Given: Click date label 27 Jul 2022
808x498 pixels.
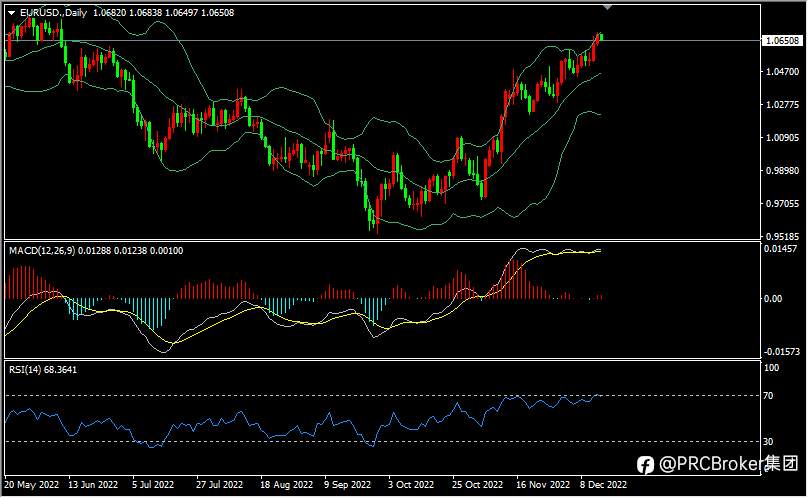Looking at the screenshot, I should click(x=220, y=485).
